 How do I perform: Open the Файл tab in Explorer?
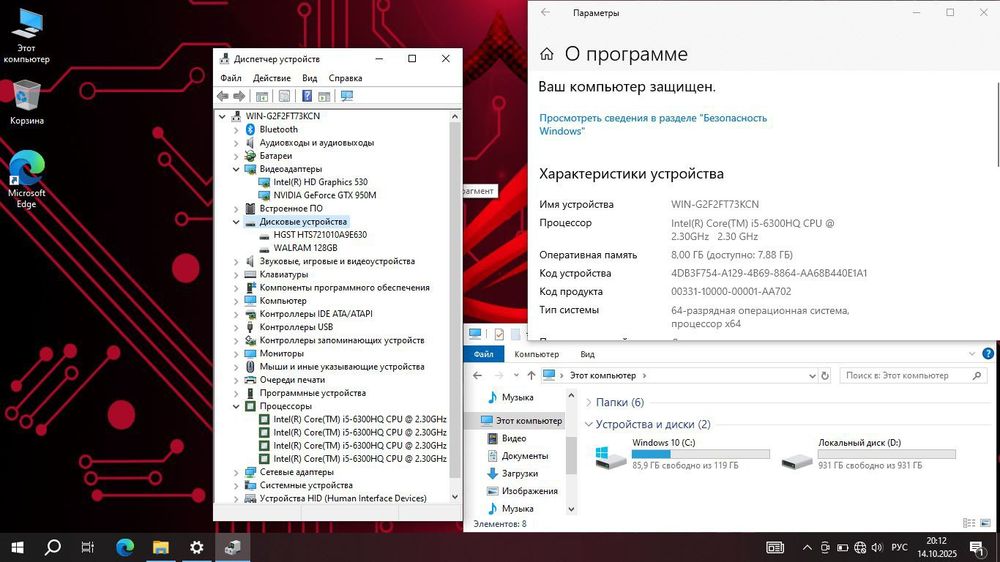(483, 354)
